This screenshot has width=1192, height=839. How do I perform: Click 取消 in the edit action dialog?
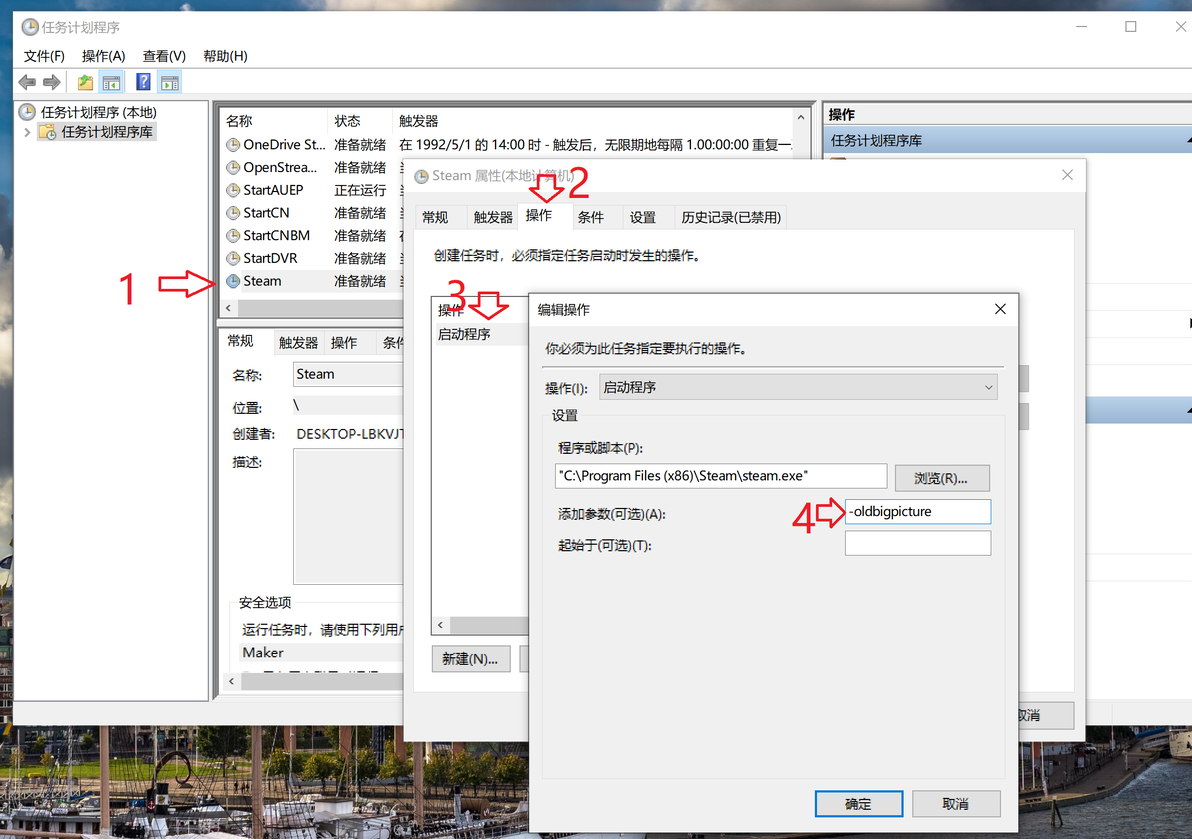point(956,803)
